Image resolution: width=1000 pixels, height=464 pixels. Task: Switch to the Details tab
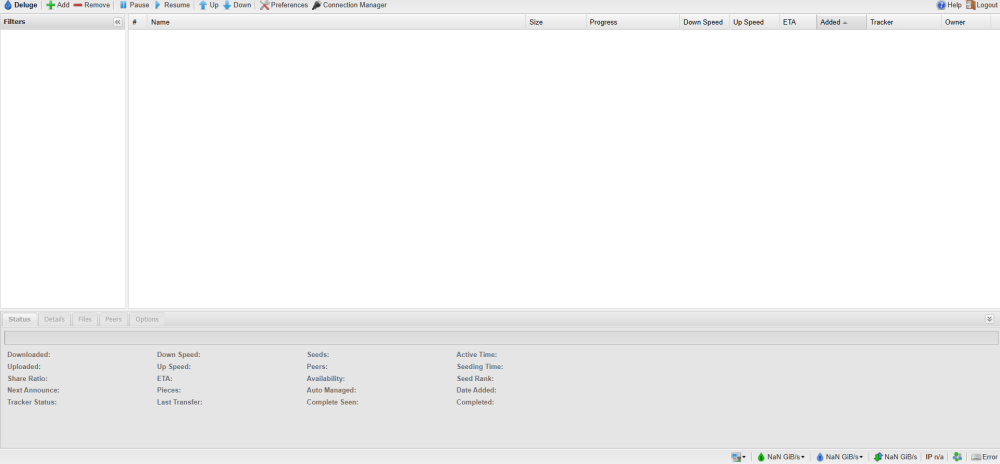point(55,319)
